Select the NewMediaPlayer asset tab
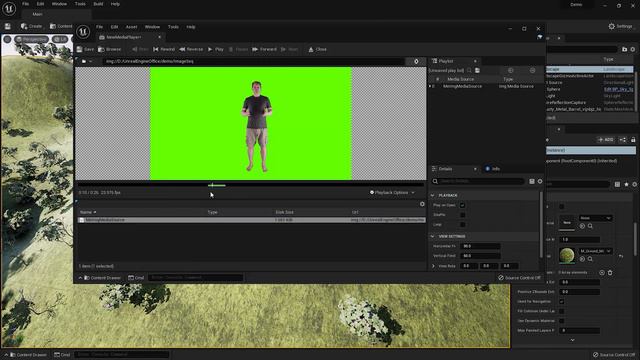640x360 pixels. point(124,37)
